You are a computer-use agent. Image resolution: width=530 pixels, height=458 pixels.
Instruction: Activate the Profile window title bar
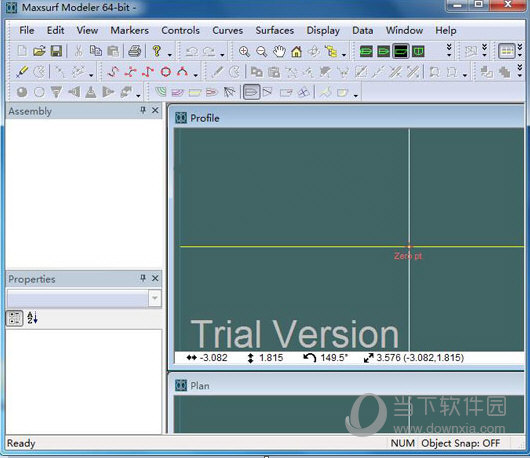point(347,118)
